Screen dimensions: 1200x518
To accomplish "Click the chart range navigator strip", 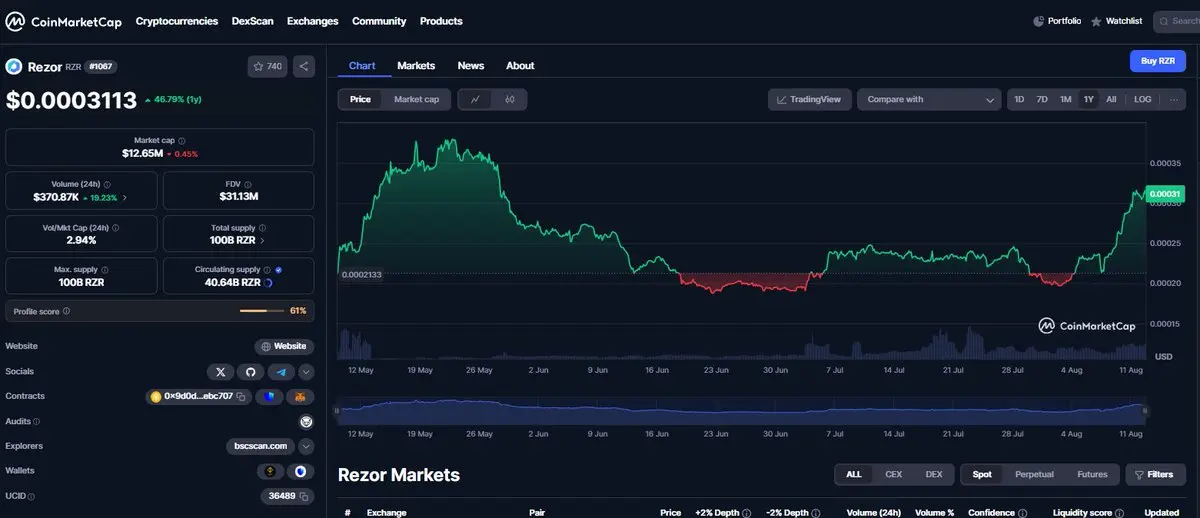I will (x=743, y=410).
